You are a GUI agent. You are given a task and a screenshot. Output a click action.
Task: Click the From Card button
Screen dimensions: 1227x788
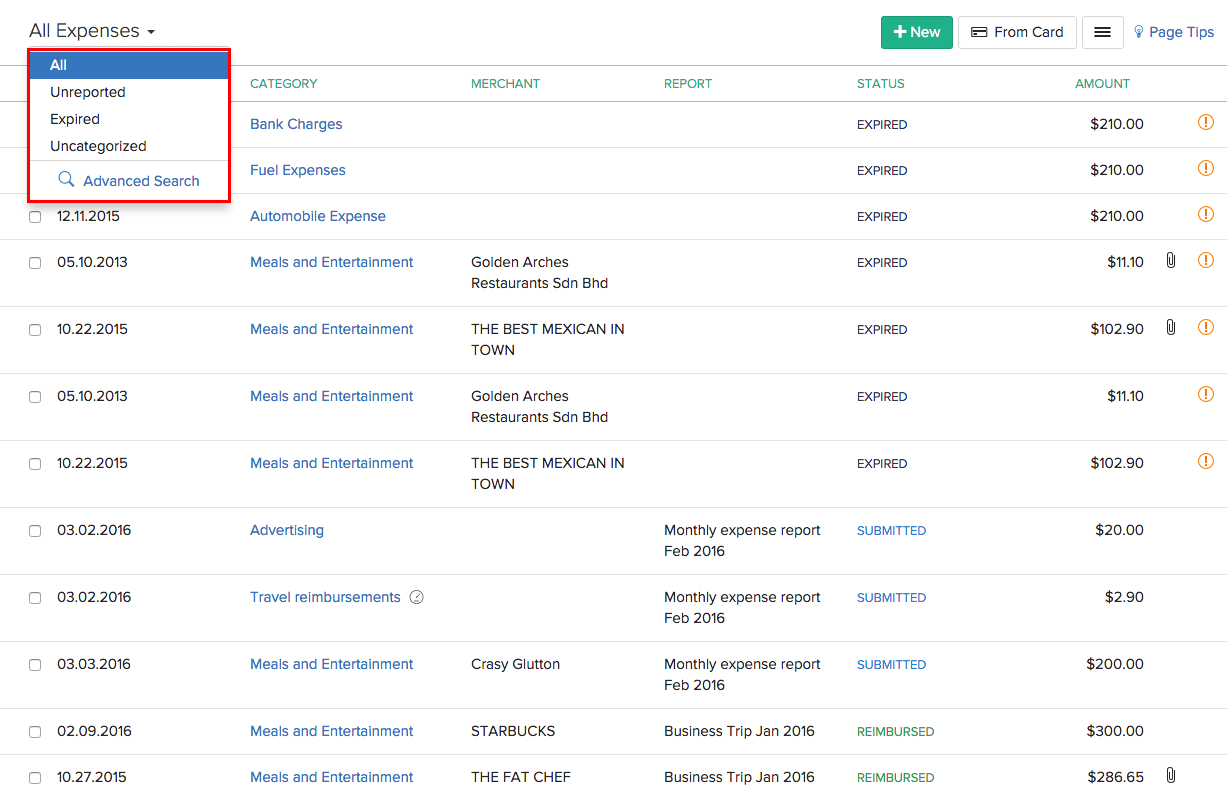pos(1017,32)
